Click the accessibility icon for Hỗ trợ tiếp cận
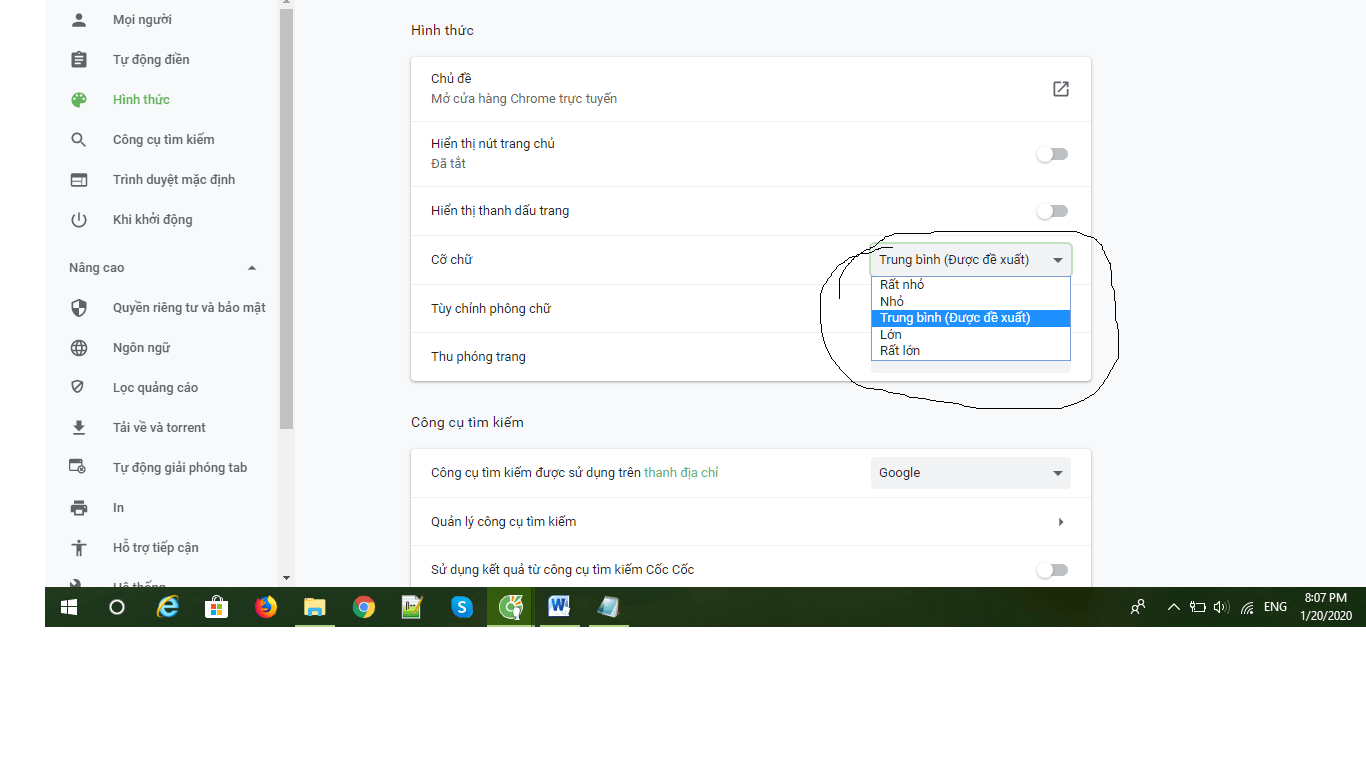Screen dimensions: 1366x768 click(x=79, y=548)
